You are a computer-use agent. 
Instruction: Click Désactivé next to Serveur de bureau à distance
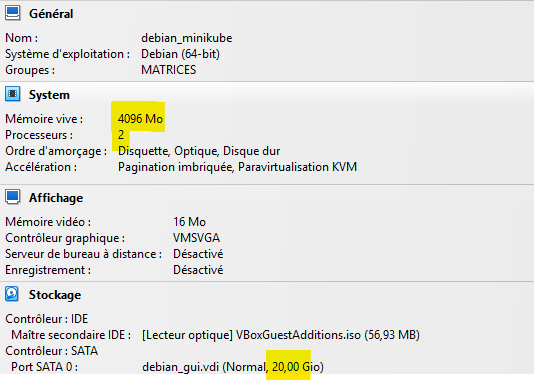coord(198,254)
